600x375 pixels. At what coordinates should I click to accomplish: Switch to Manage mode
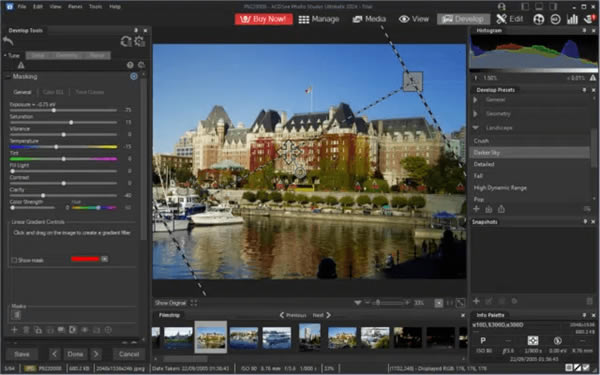(319, 19)
